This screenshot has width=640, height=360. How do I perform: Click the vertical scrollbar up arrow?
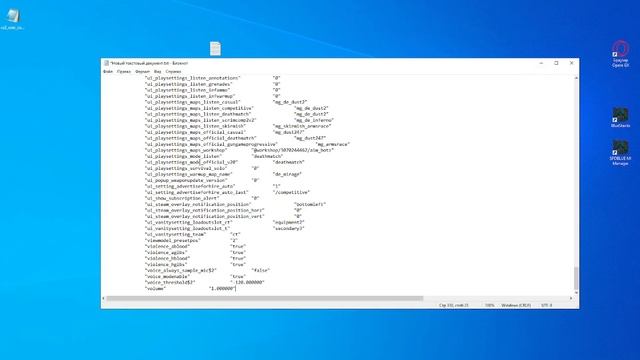(576, 78)
